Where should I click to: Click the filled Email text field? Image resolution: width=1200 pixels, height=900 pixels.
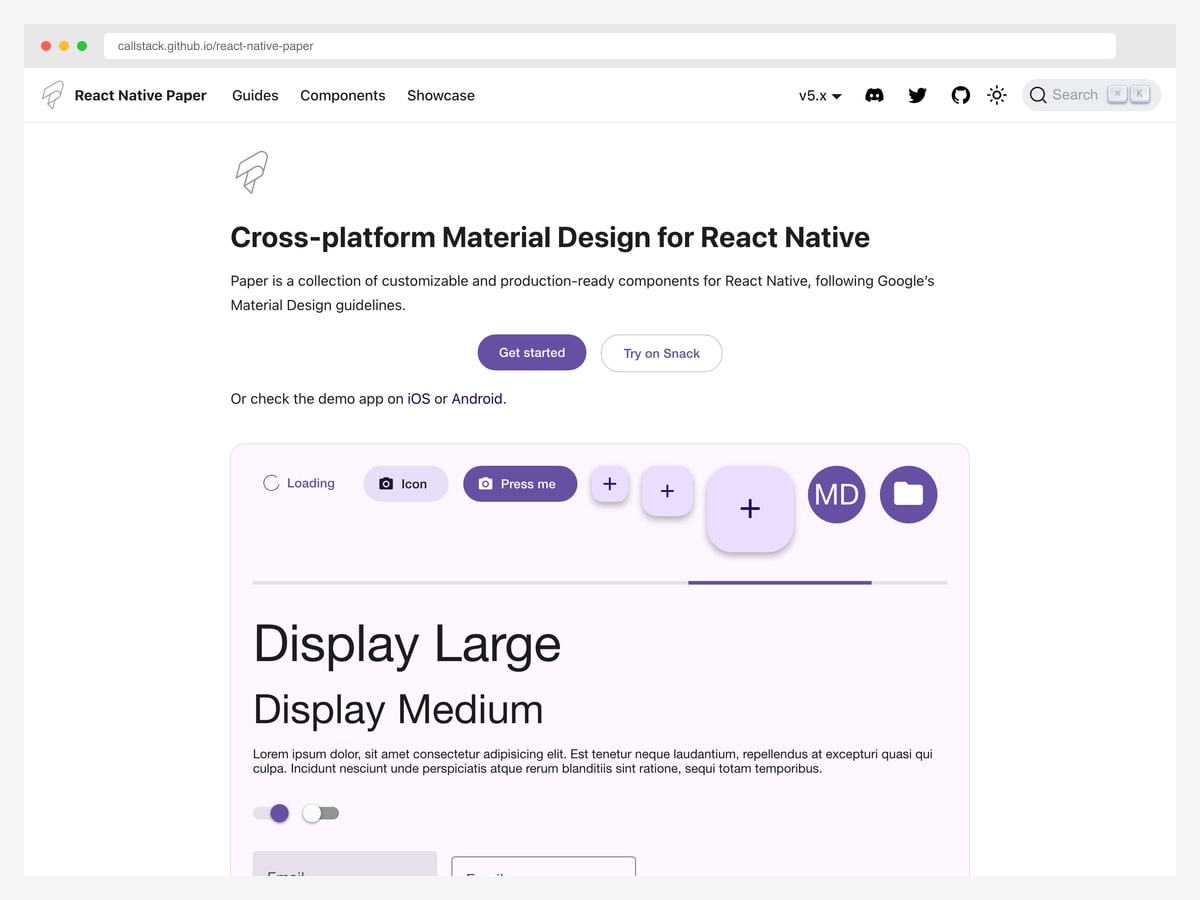345,864
